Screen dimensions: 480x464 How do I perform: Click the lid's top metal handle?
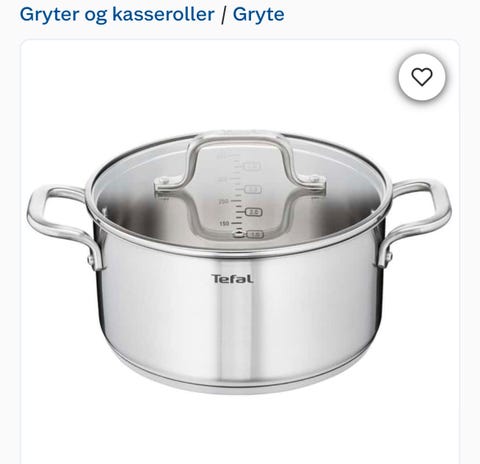coord(240,162)
